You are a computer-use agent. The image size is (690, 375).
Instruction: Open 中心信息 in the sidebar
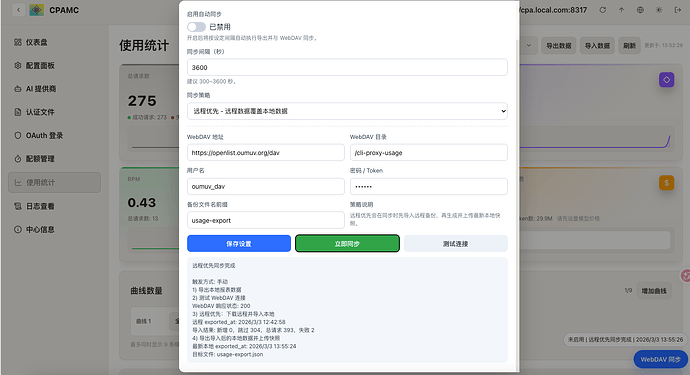click(x=54, y=229)
